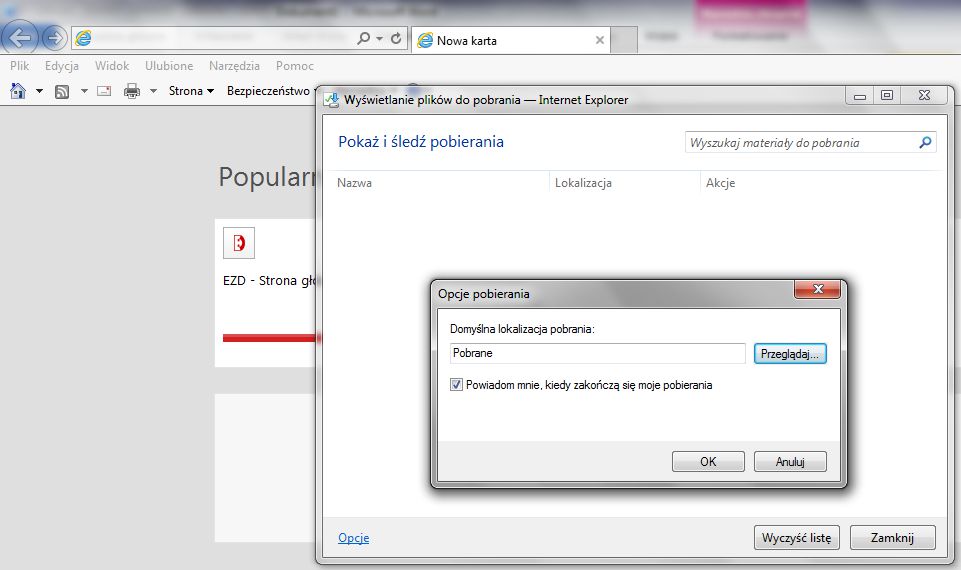
Task: Click the Akcje column header
Action: tap(720, 183)
